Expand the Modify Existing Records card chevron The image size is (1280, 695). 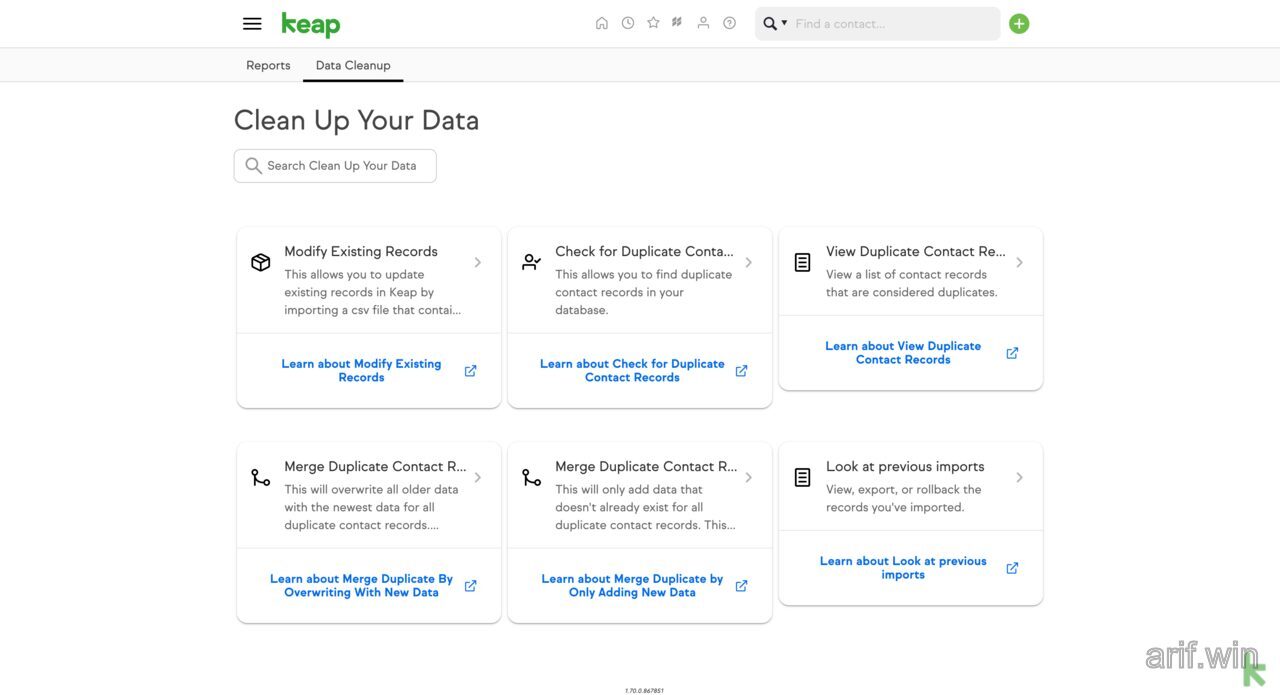tap(477, 262)
